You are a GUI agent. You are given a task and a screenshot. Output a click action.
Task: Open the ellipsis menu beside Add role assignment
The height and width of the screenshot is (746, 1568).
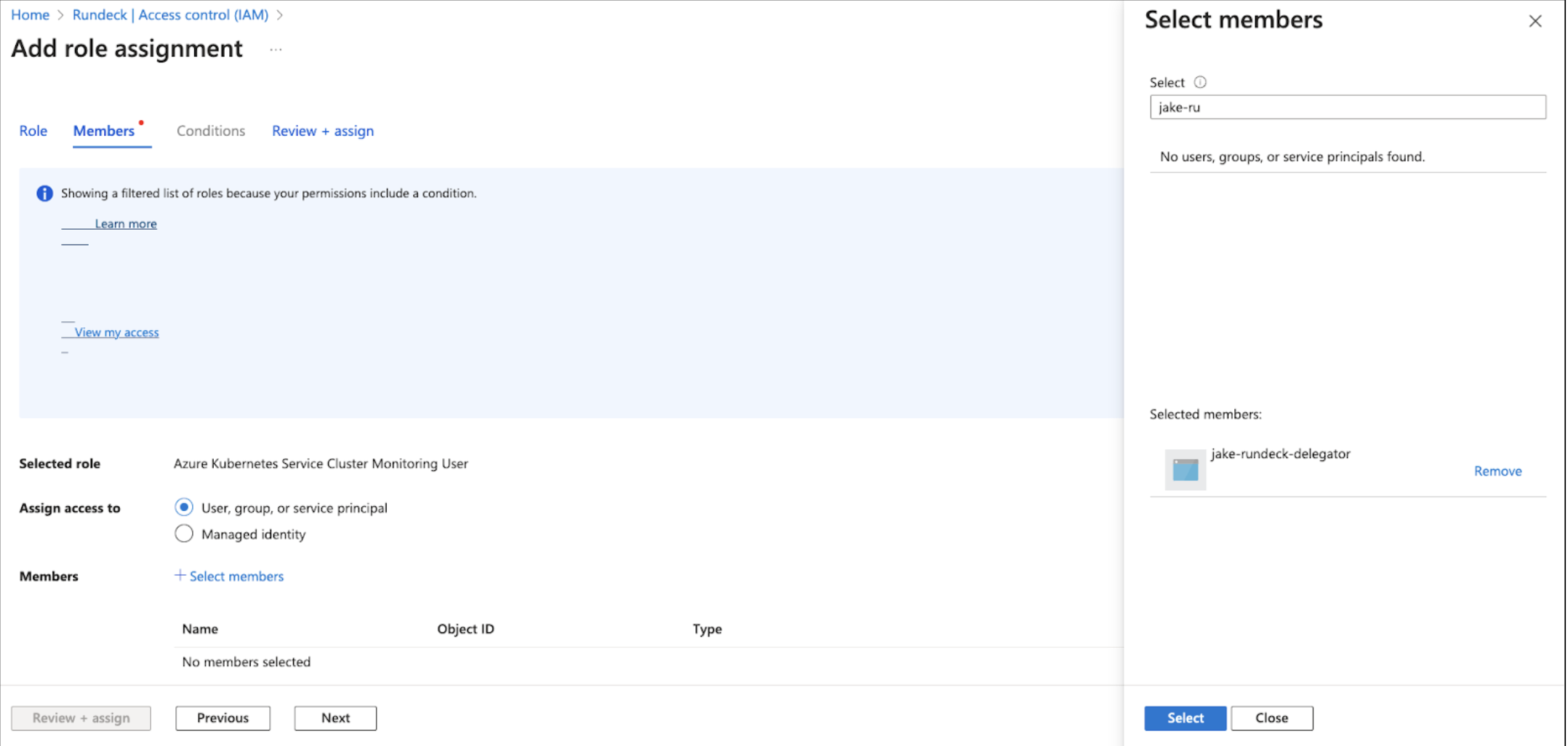(276, 49)
